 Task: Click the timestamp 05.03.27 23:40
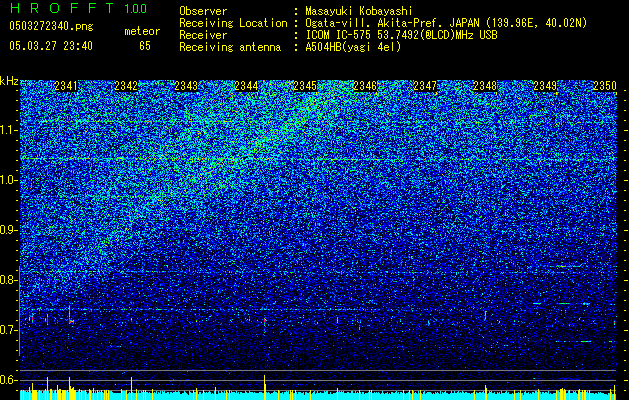(x=51, y=46)
